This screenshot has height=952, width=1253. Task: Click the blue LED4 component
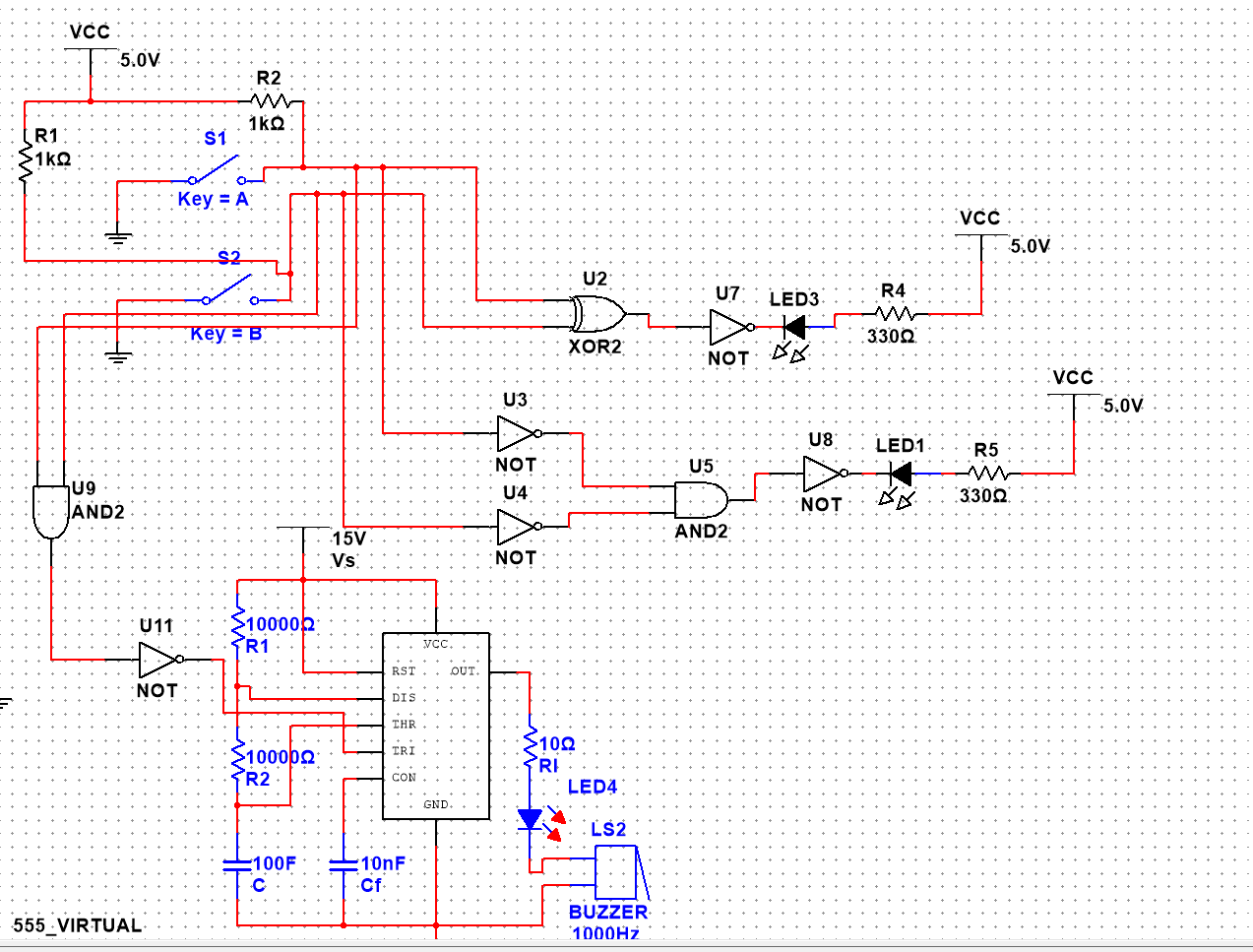(x=531, y=819)
